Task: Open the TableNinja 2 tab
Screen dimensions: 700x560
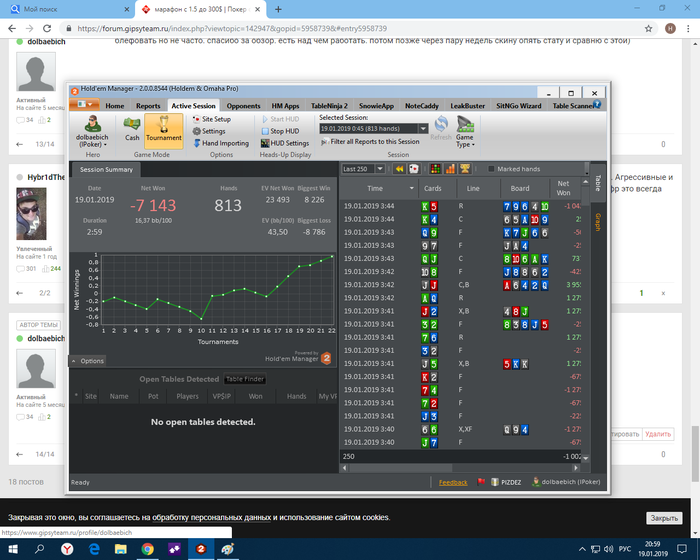Action: coord(329,106)
